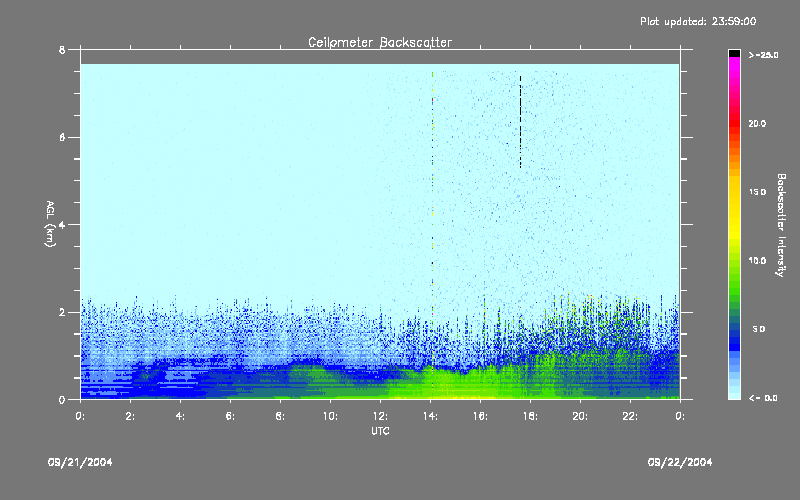Click the black vertical streak near 17:40 UTC

(x=520, y=121)
